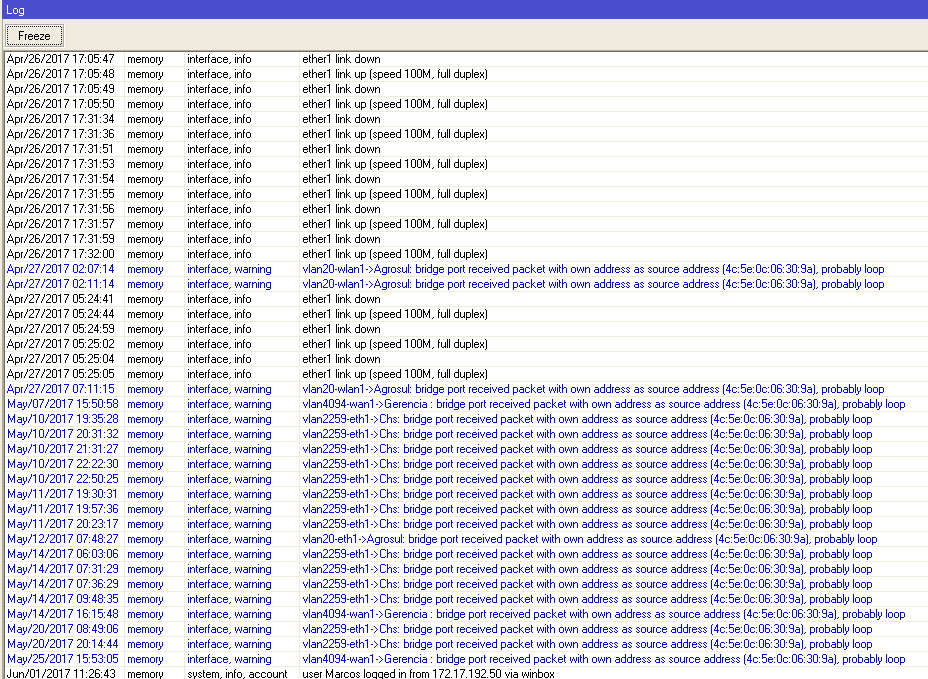The height and width of the screenshot is (679, 928).
Task: Select log row timestamped Apr/27/2017 05:24:44
Action: point(466,314)
